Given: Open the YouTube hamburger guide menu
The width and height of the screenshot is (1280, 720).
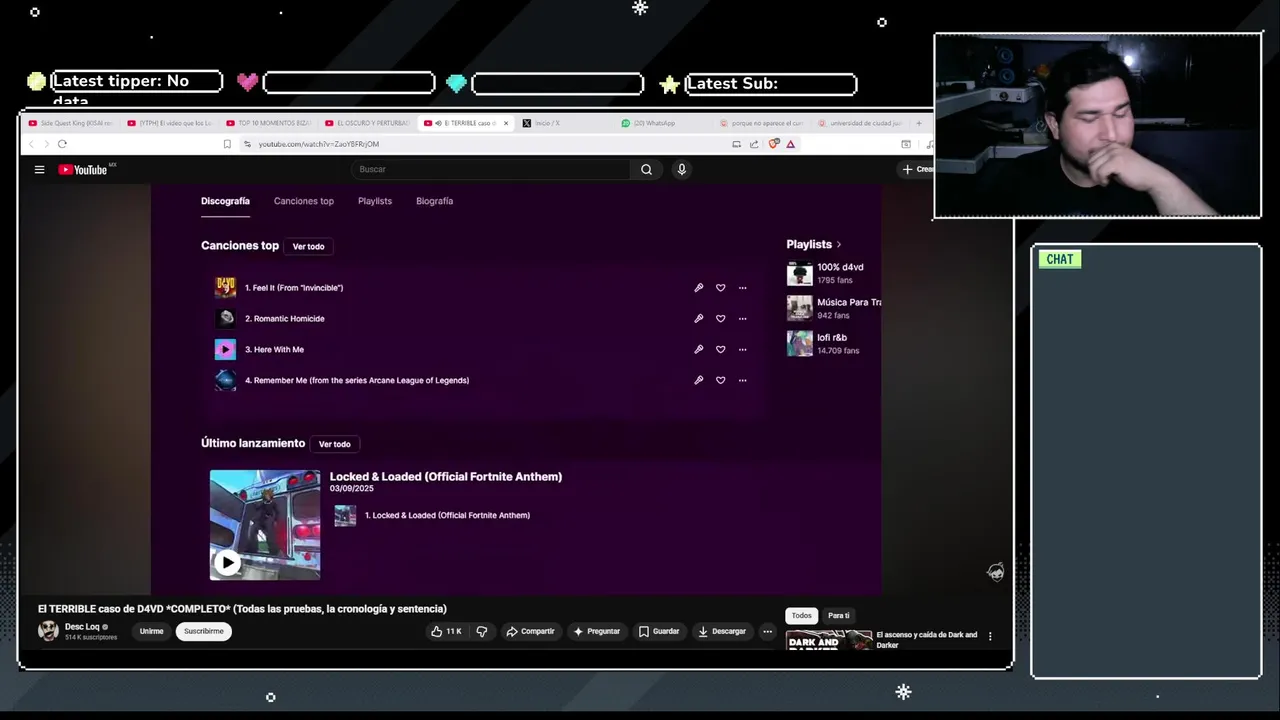Looking at the screenshot, I should (39, 169).
